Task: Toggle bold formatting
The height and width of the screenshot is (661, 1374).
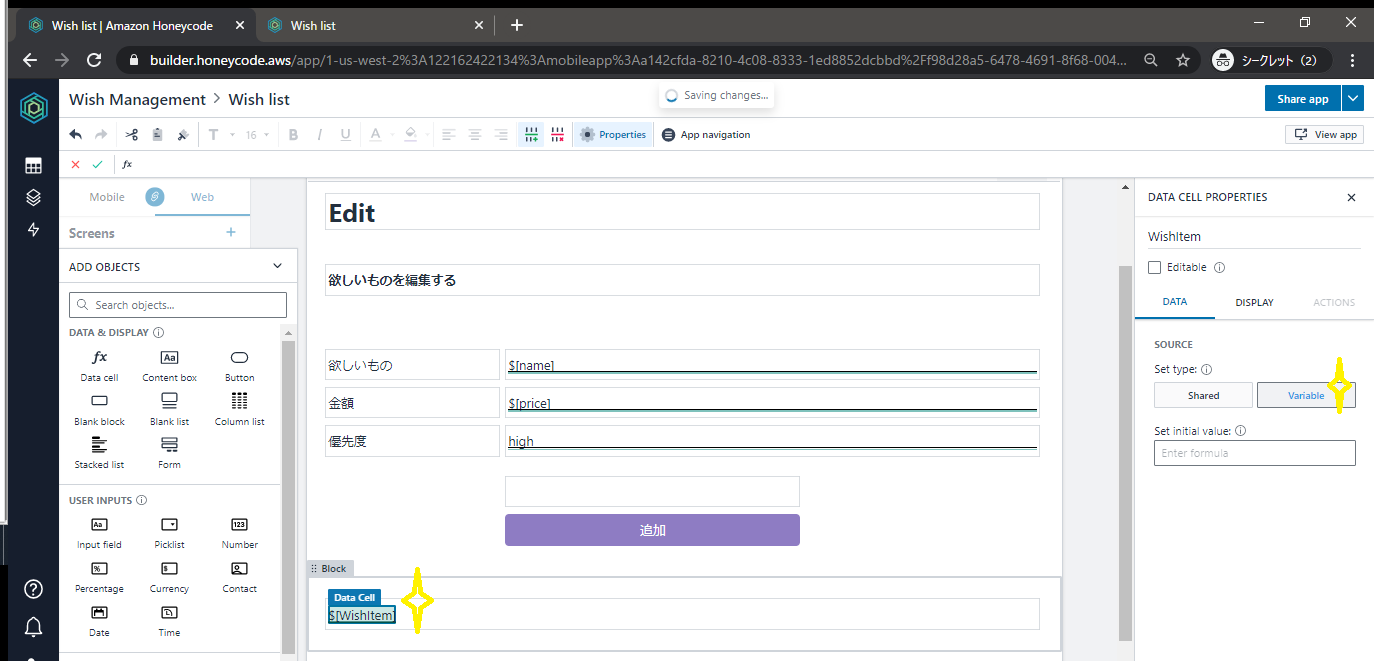Action: coord(293,134)
